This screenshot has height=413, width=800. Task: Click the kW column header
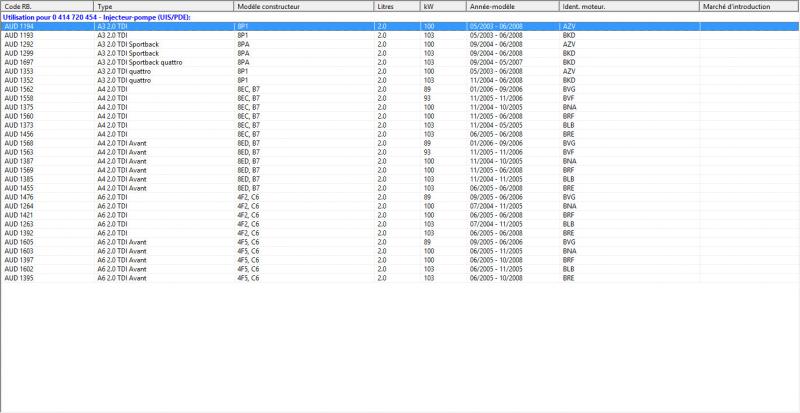(x=444, y=7)
